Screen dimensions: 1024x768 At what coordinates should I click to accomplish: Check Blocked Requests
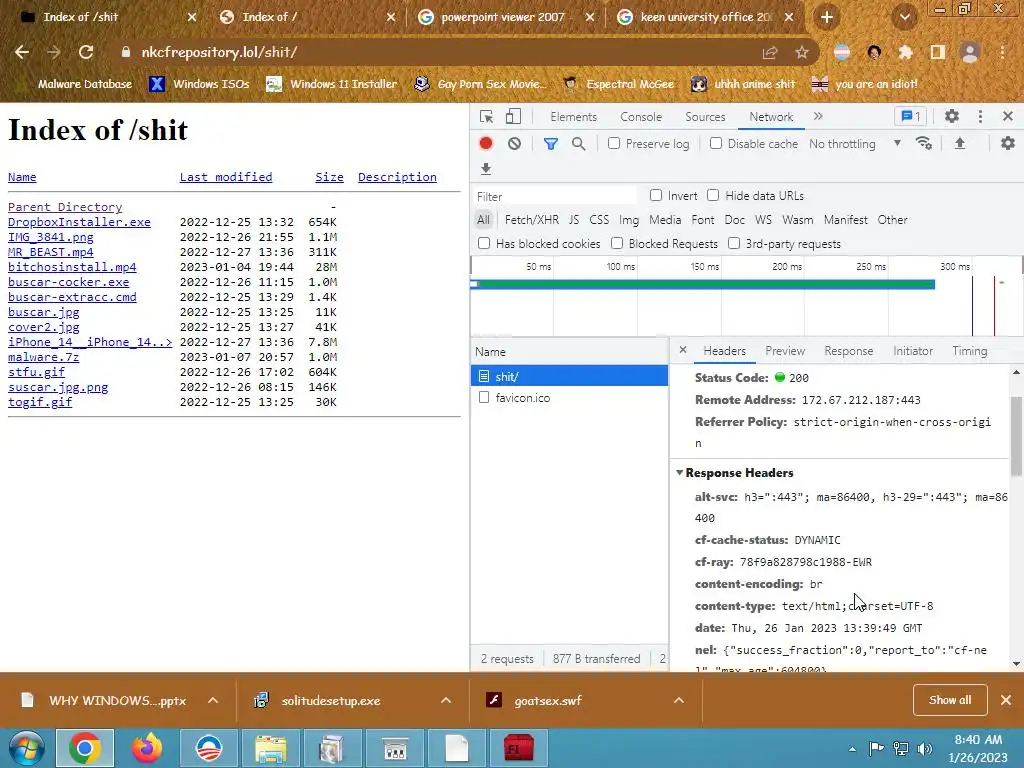616,243
